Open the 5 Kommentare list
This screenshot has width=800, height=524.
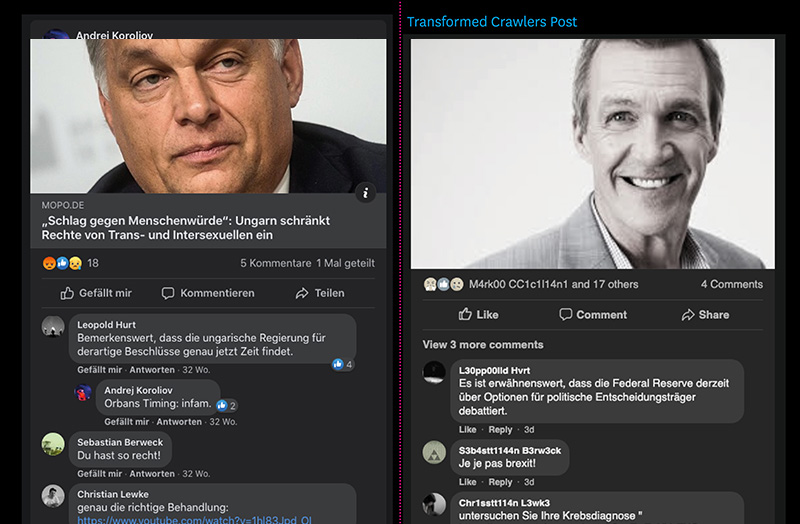pos(276,263)
